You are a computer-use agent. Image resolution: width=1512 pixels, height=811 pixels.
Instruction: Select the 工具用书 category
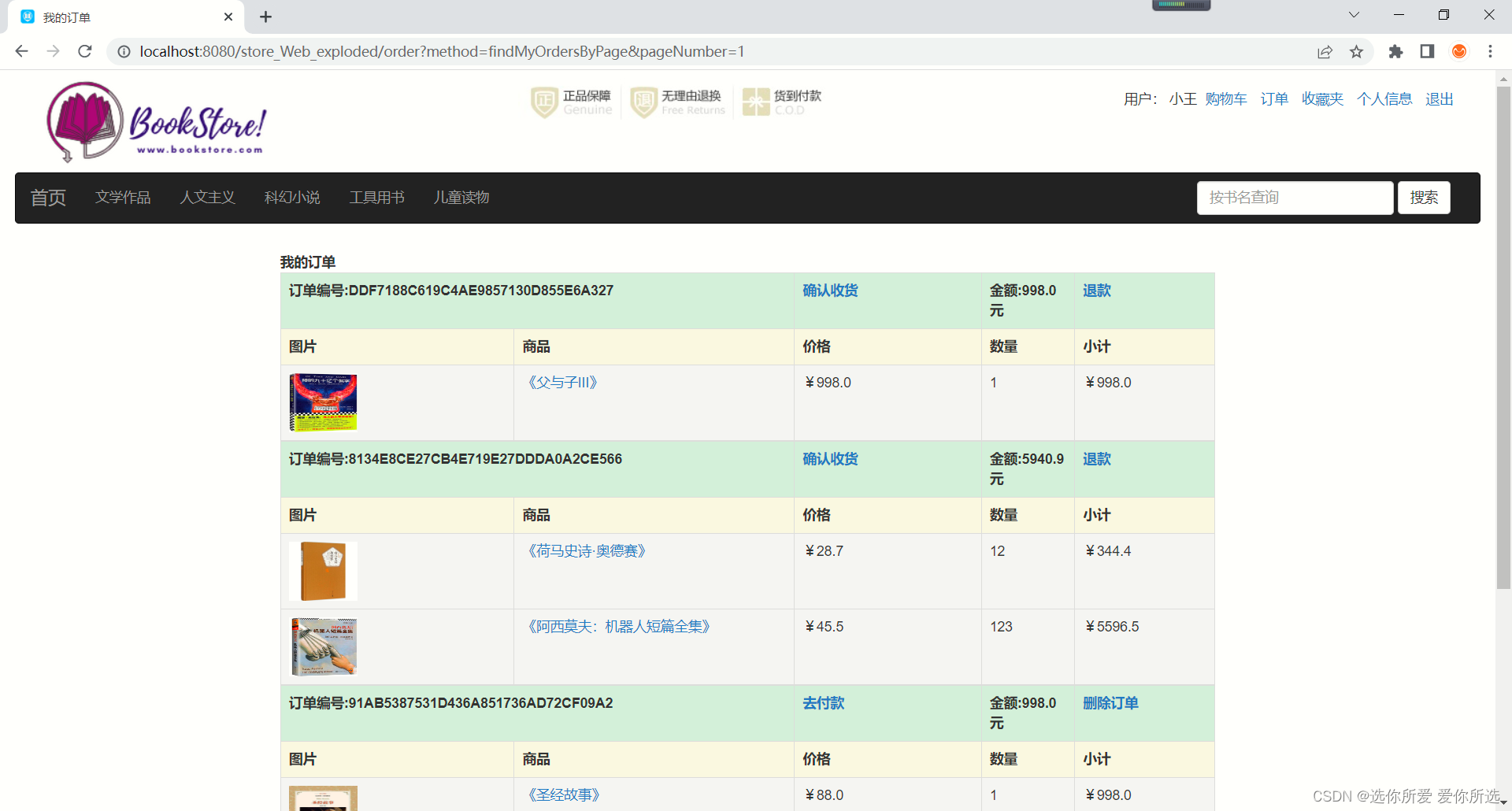click(377, 198)
